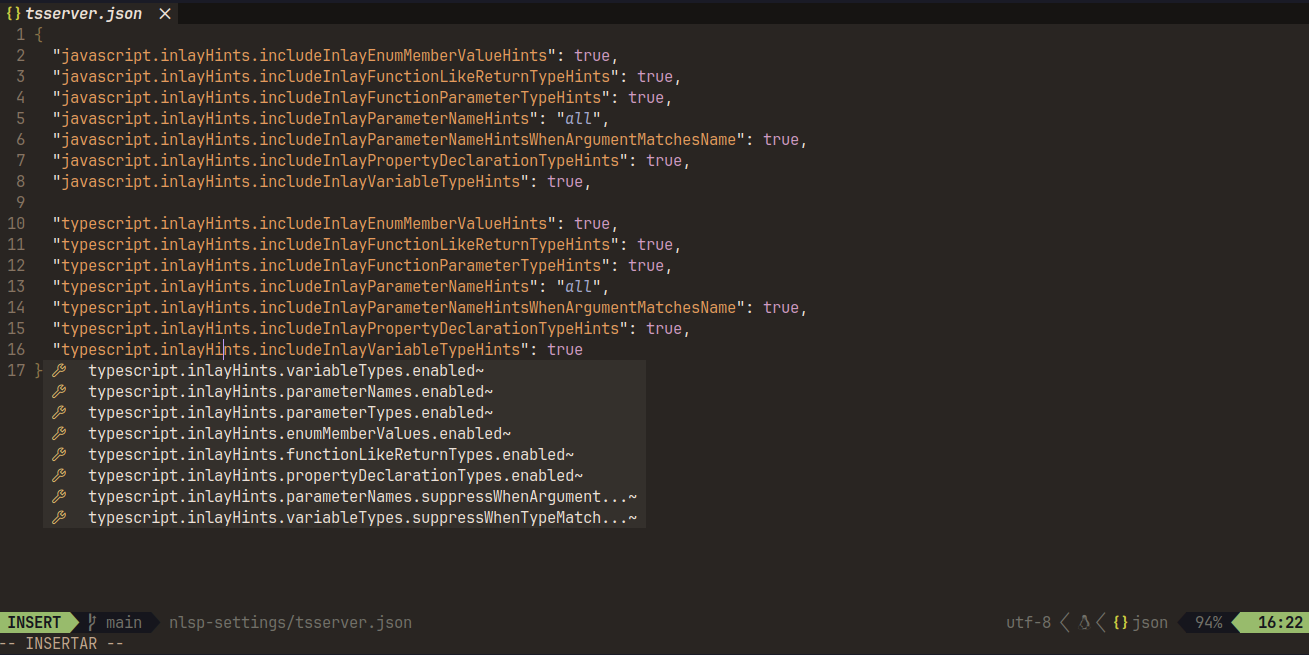The width and height of the screenshot is (1309, 655).
Task: Click the closing brace on line 17
Action: coord(38,371)
